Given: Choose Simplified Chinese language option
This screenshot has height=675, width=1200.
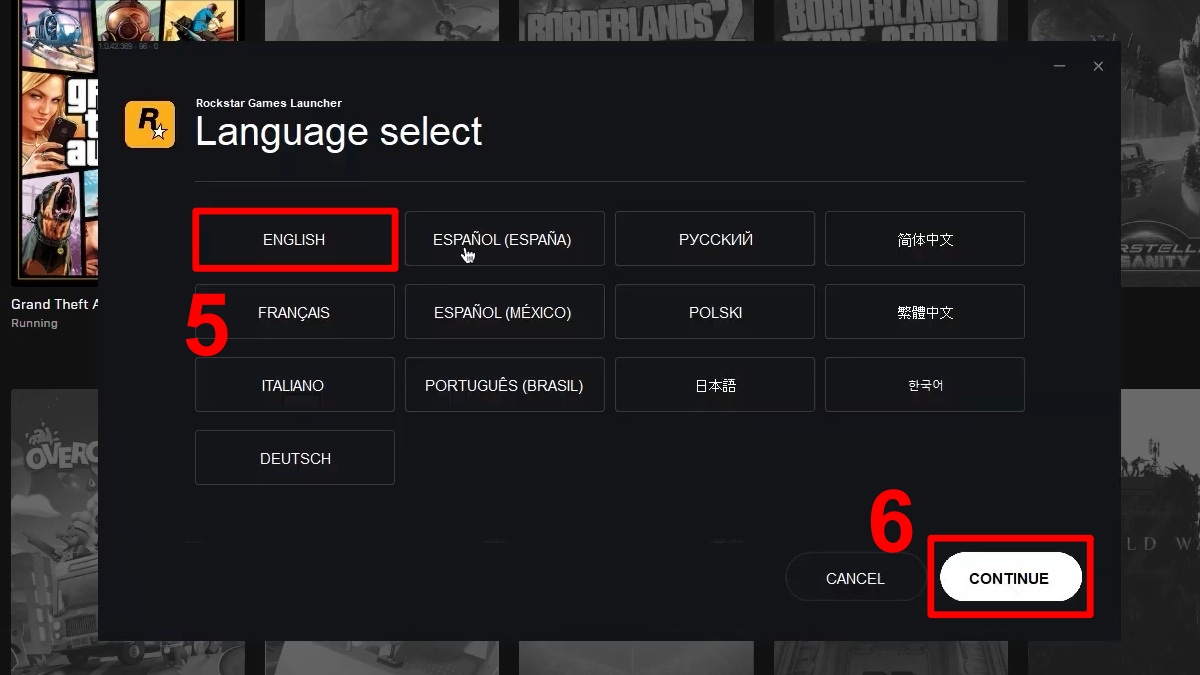Looking at the screenshot, I should tap(925, 239).
